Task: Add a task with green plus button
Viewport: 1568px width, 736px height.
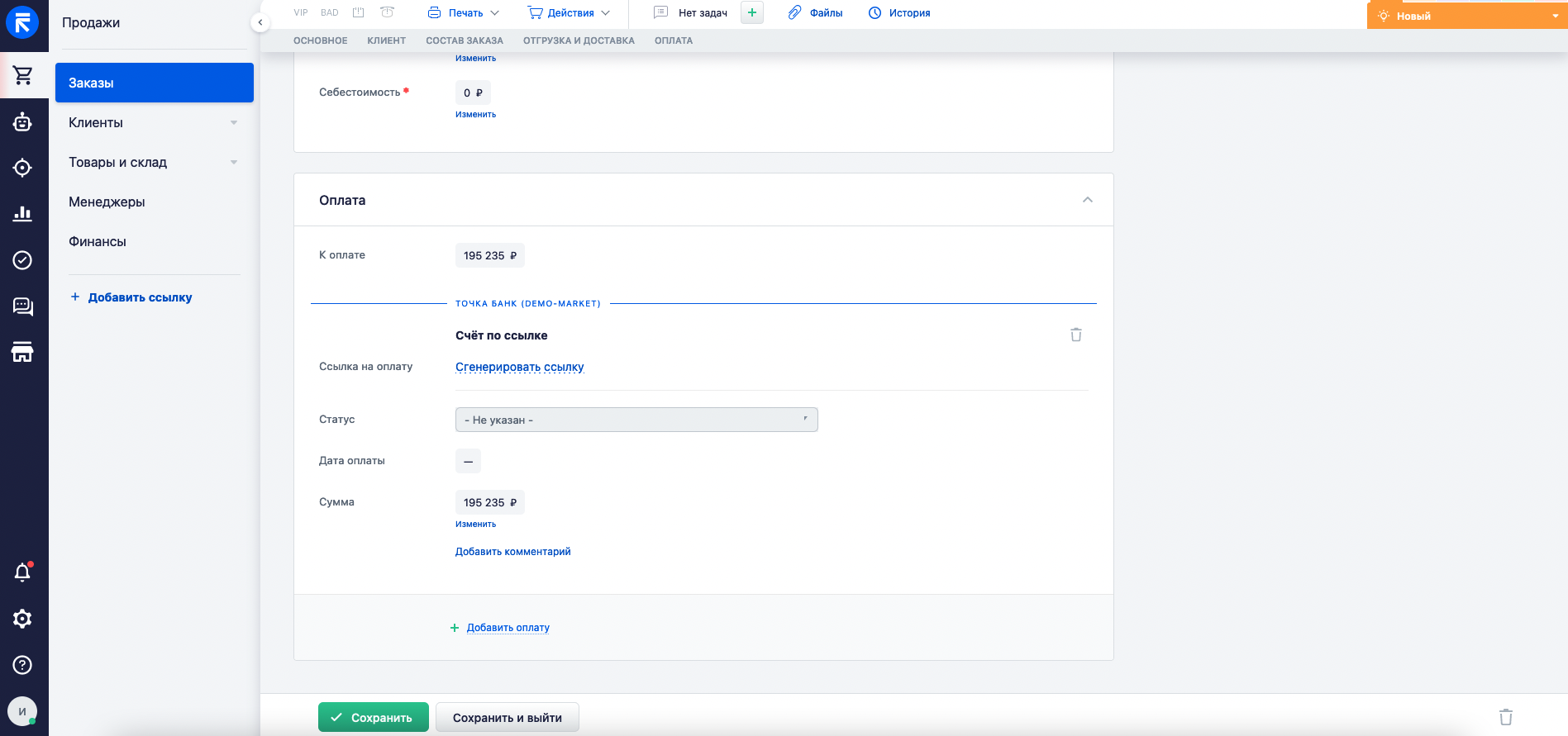Action: 752,12
